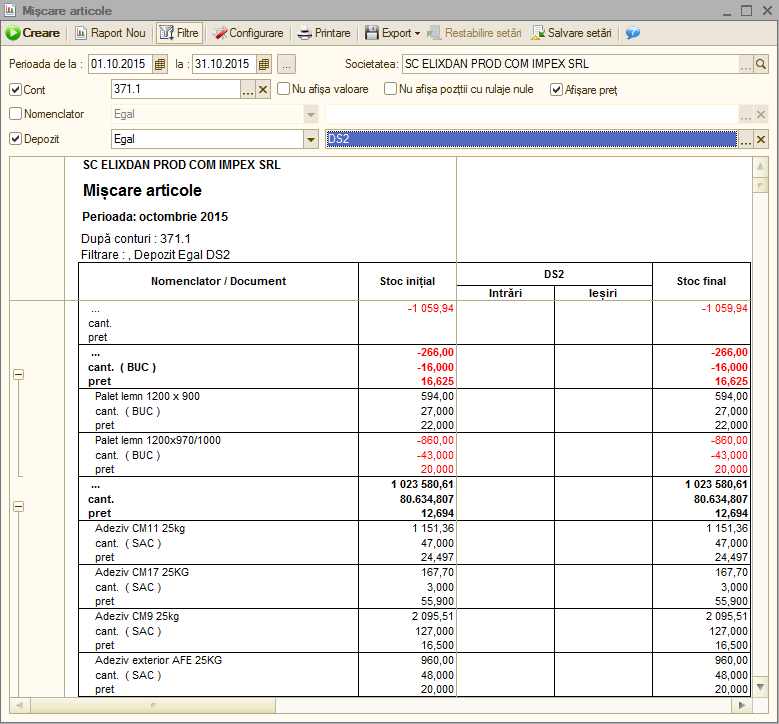This screenshot has height=724, width=779.
Task: Disable the Afișare preț checkbox
Action: tap(556, 89)
